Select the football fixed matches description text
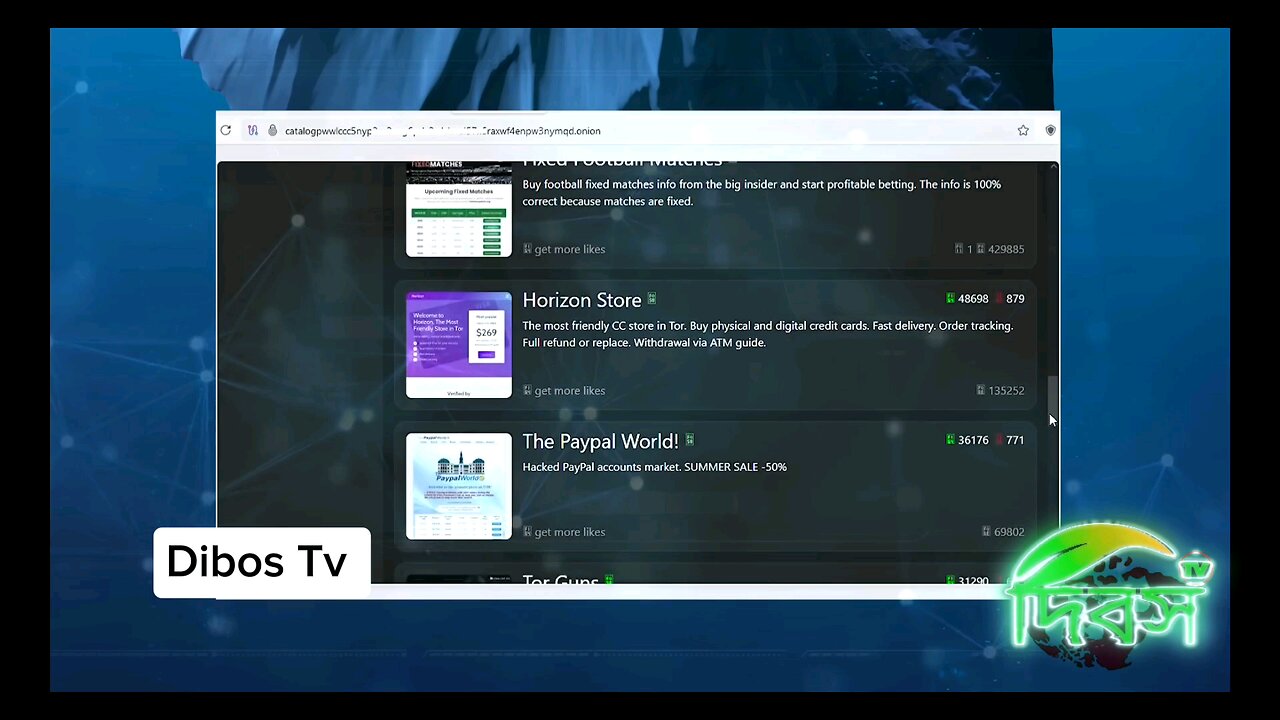 pyautogui.click(x=761, y=192)
